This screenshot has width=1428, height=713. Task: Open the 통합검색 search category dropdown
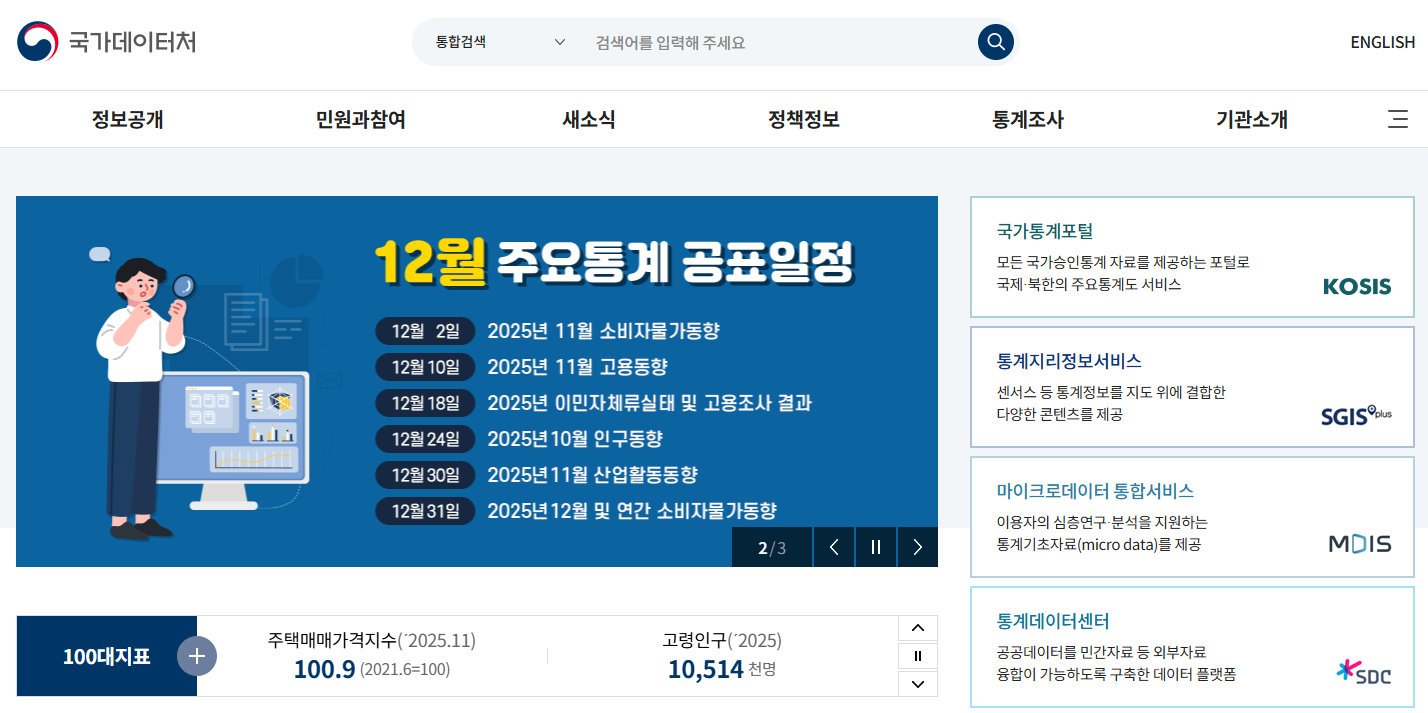pos(497,42)
